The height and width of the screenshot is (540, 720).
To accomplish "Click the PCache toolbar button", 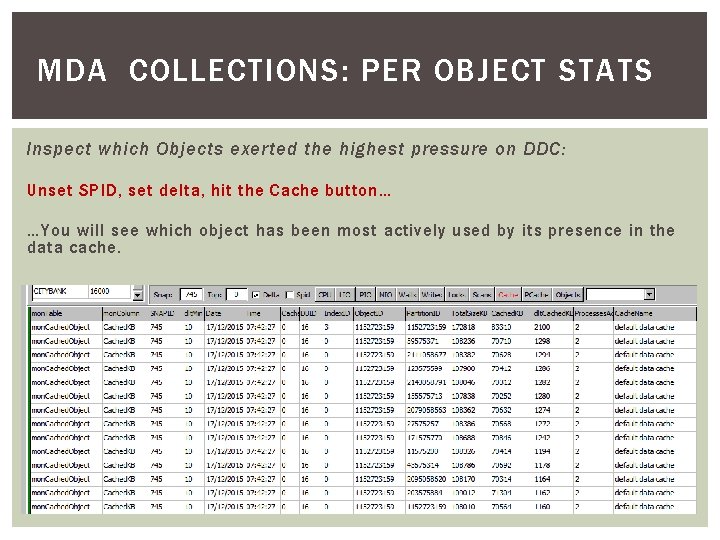I will click(537, 295).
